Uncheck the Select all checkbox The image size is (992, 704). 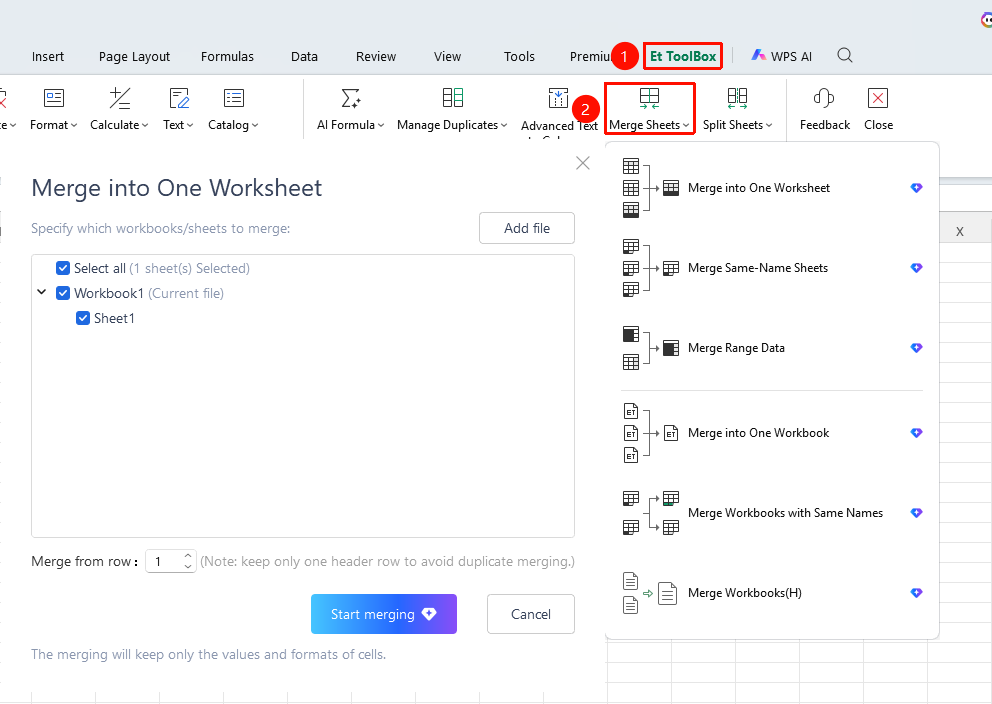pyautogui.click(x=63, y=268)
